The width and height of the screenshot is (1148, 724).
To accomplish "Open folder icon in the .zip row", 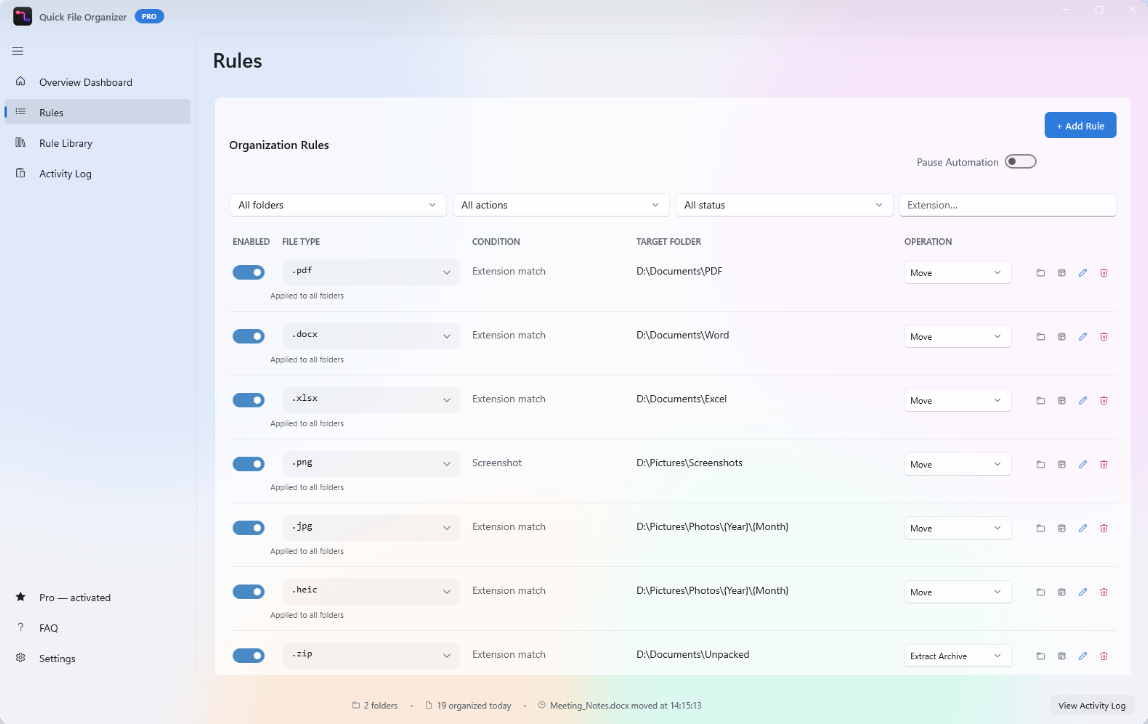I will point(1040,656).
